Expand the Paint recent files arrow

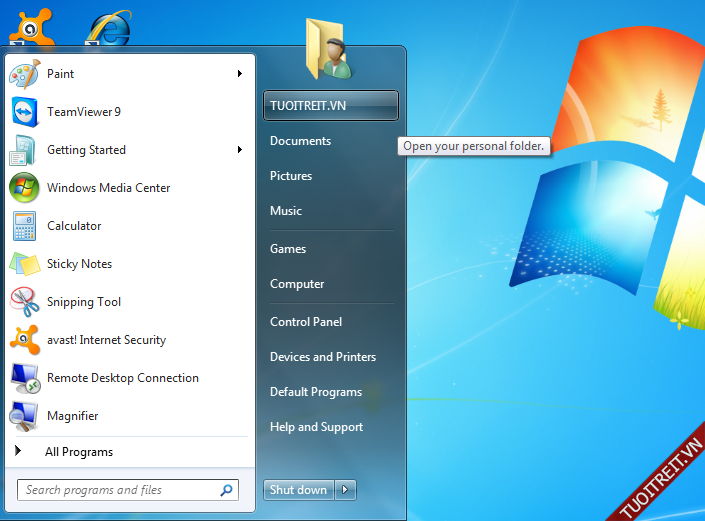pos(240,74)
